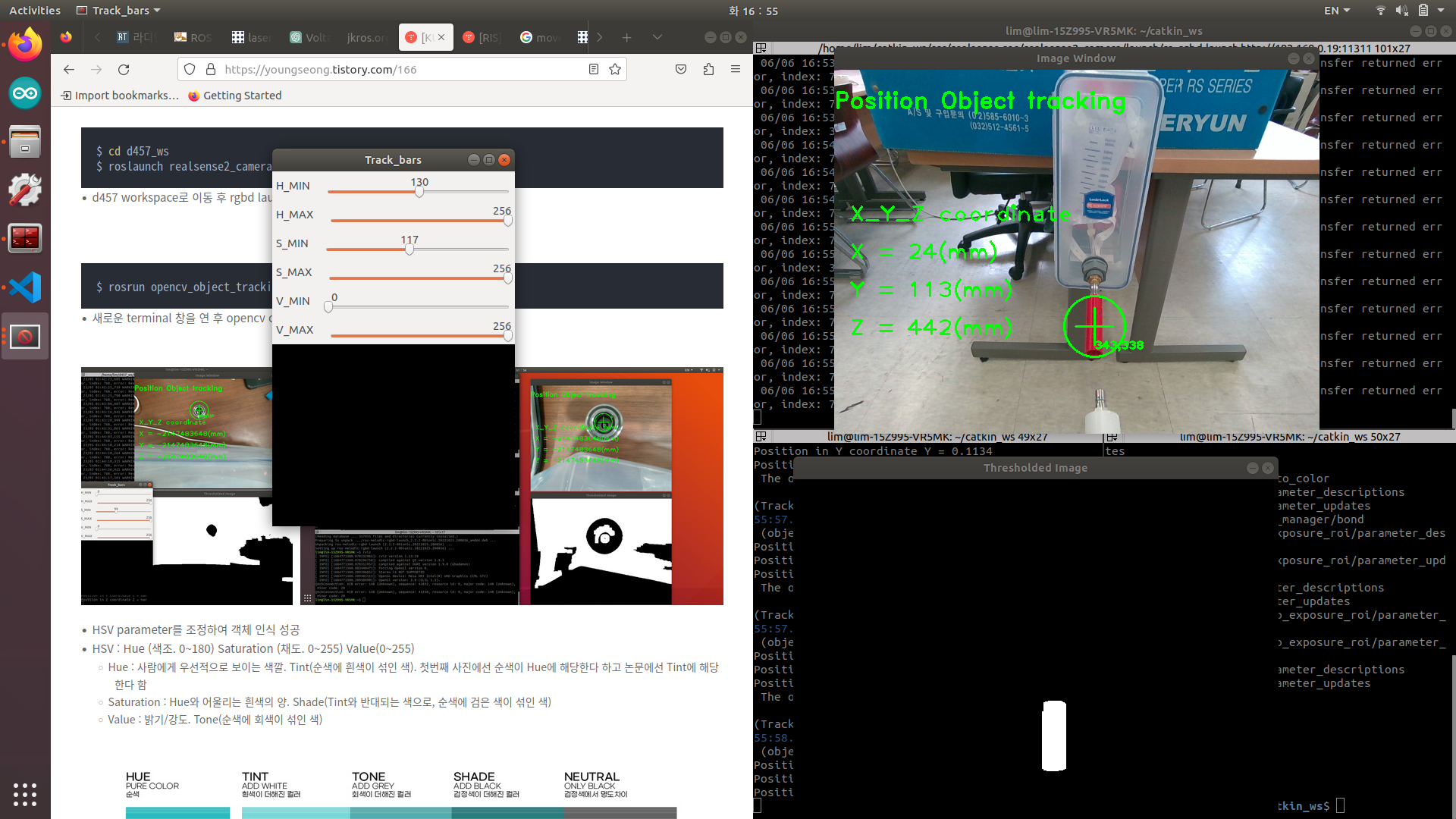Viewport: 1456px width, 819px height.
Task: Click Import bookmarks link
Action: click(x=121, y=96)
